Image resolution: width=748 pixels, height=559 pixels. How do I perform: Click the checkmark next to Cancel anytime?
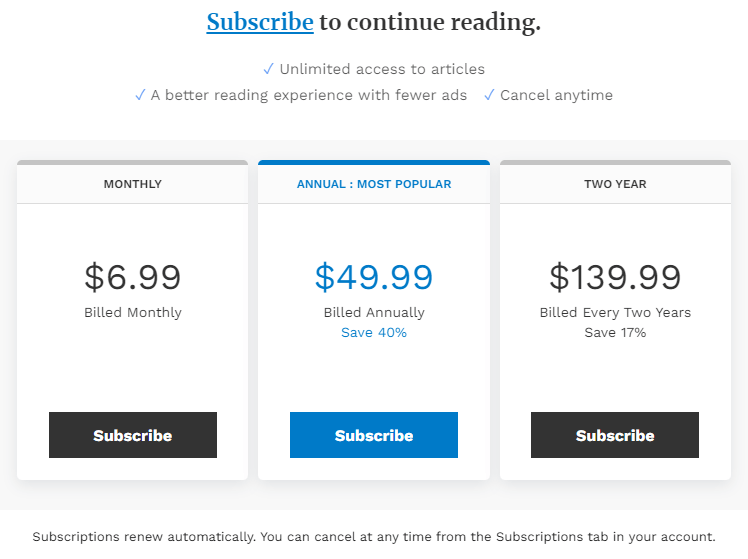pos(489,95)
